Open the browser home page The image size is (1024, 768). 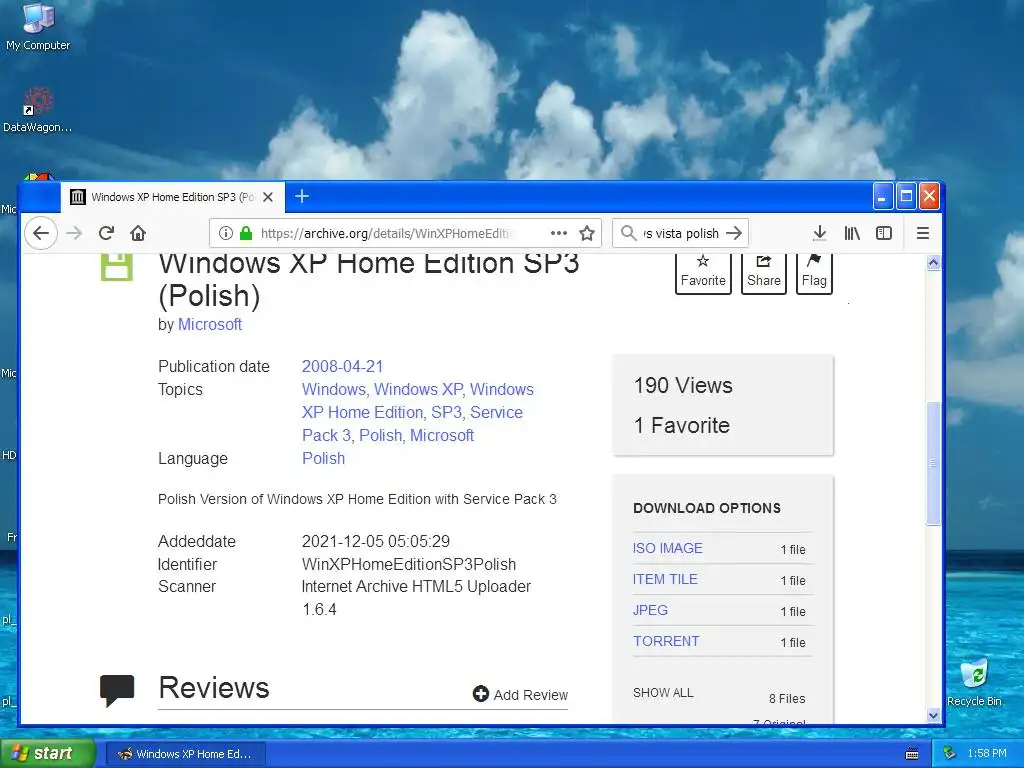(x=138, y=233)
